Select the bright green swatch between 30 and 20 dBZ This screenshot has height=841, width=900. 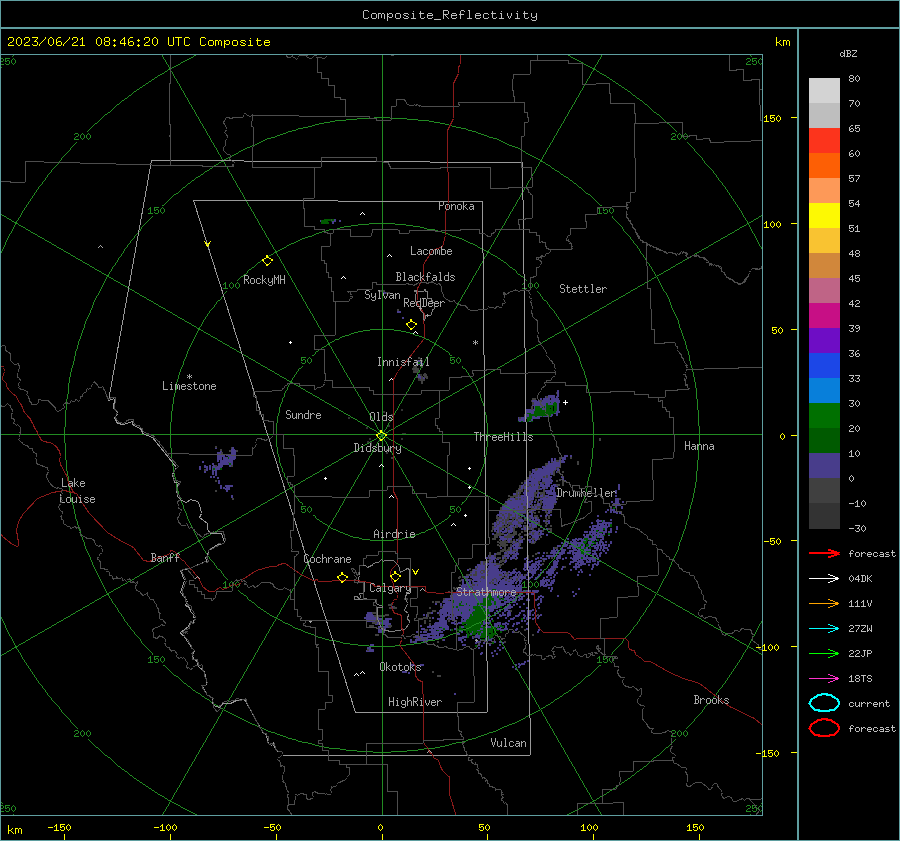pos(824,416)
